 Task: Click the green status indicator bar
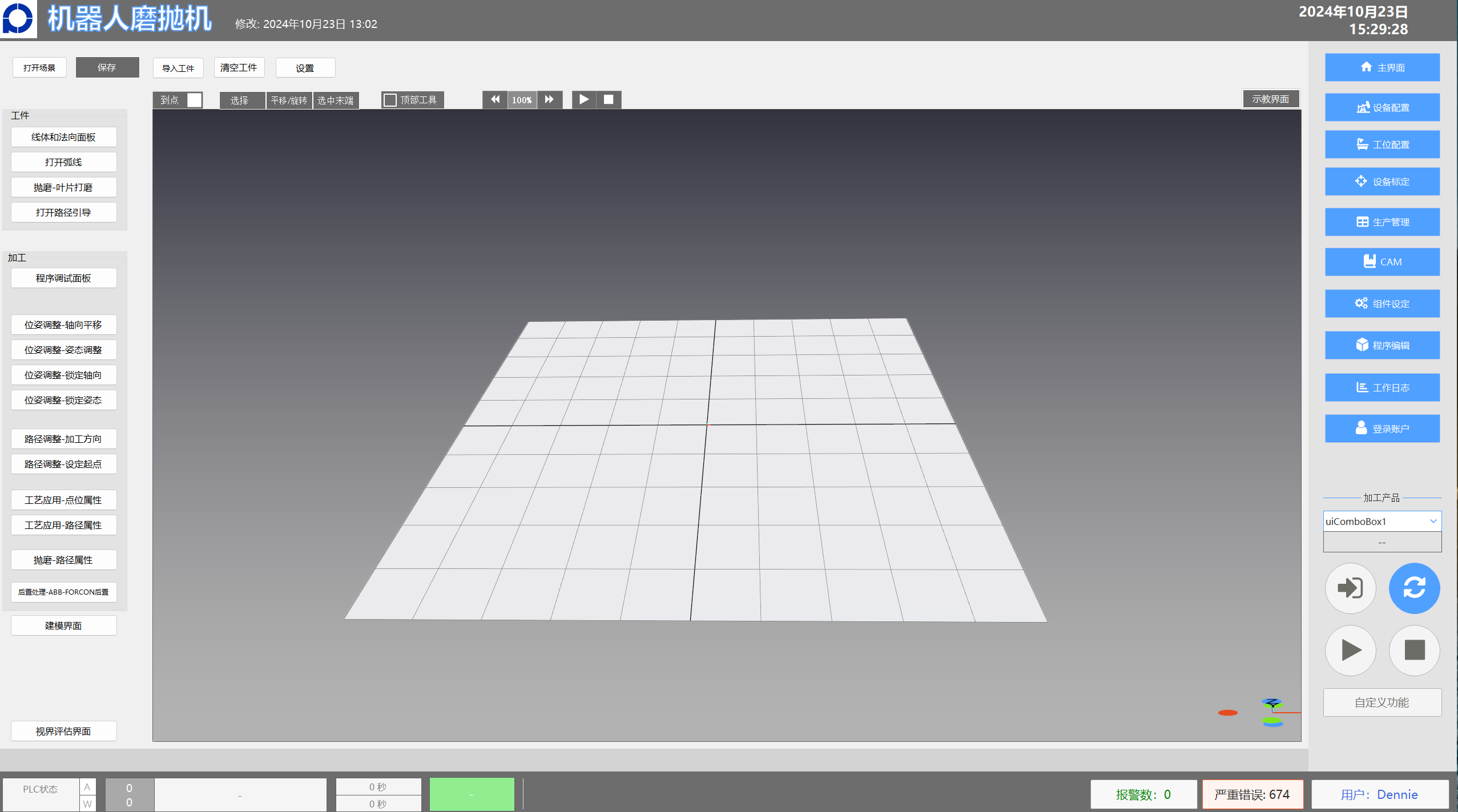472,794
